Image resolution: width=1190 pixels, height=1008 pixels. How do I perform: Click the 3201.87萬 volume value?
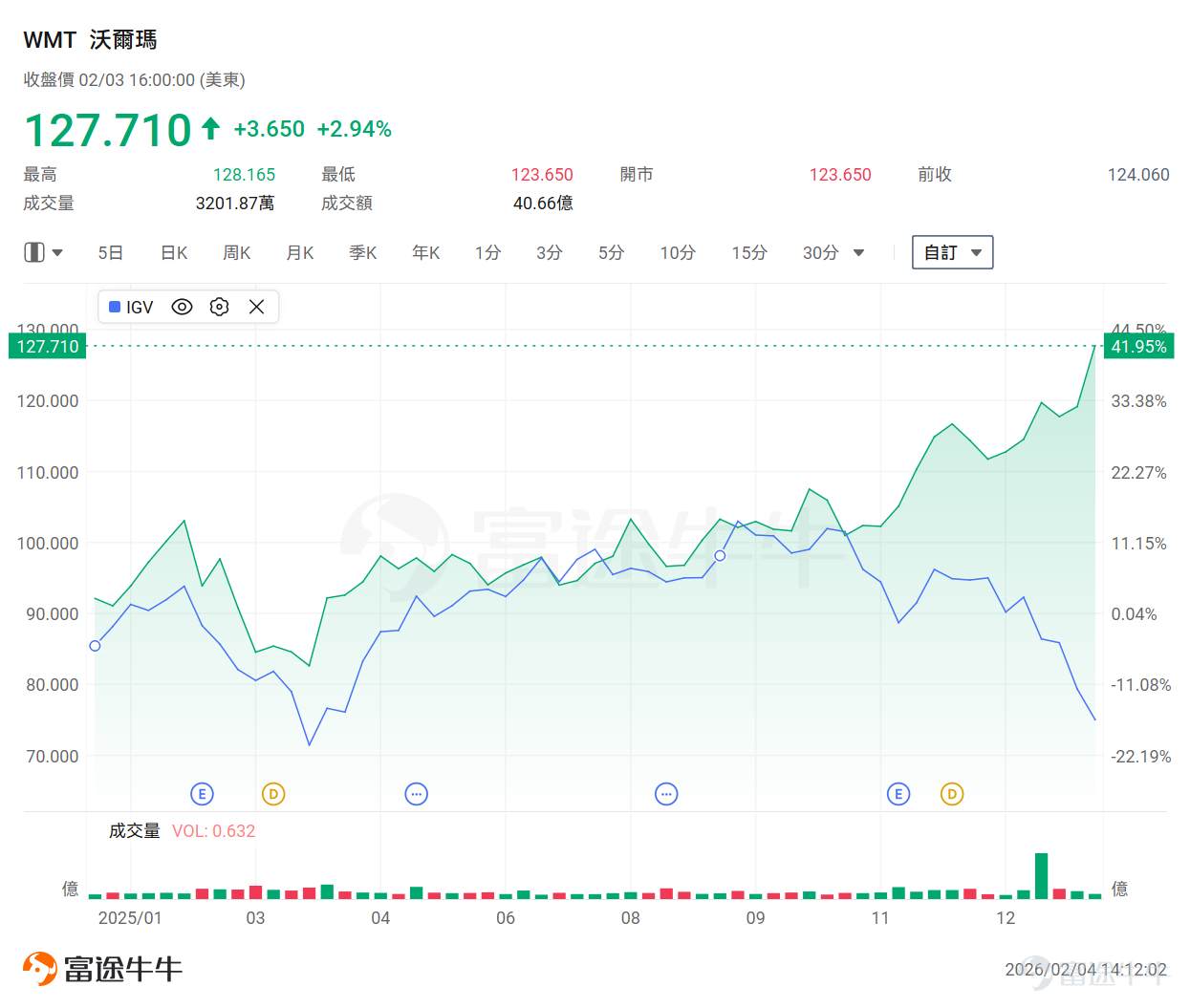pos(235,204)
